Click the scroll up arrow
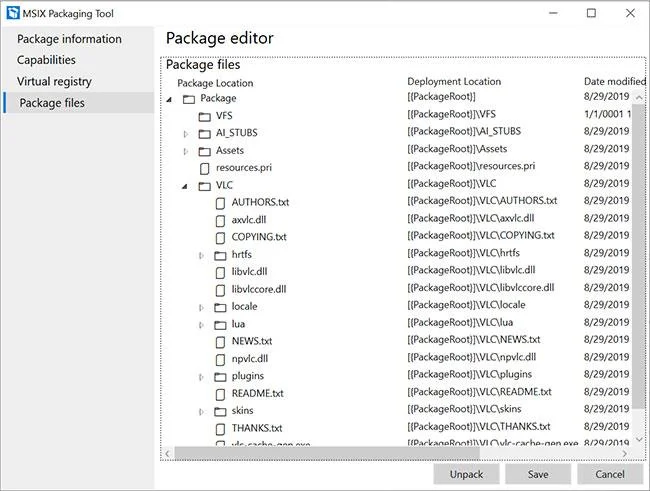The image size is (650, 491). [639, 98]
